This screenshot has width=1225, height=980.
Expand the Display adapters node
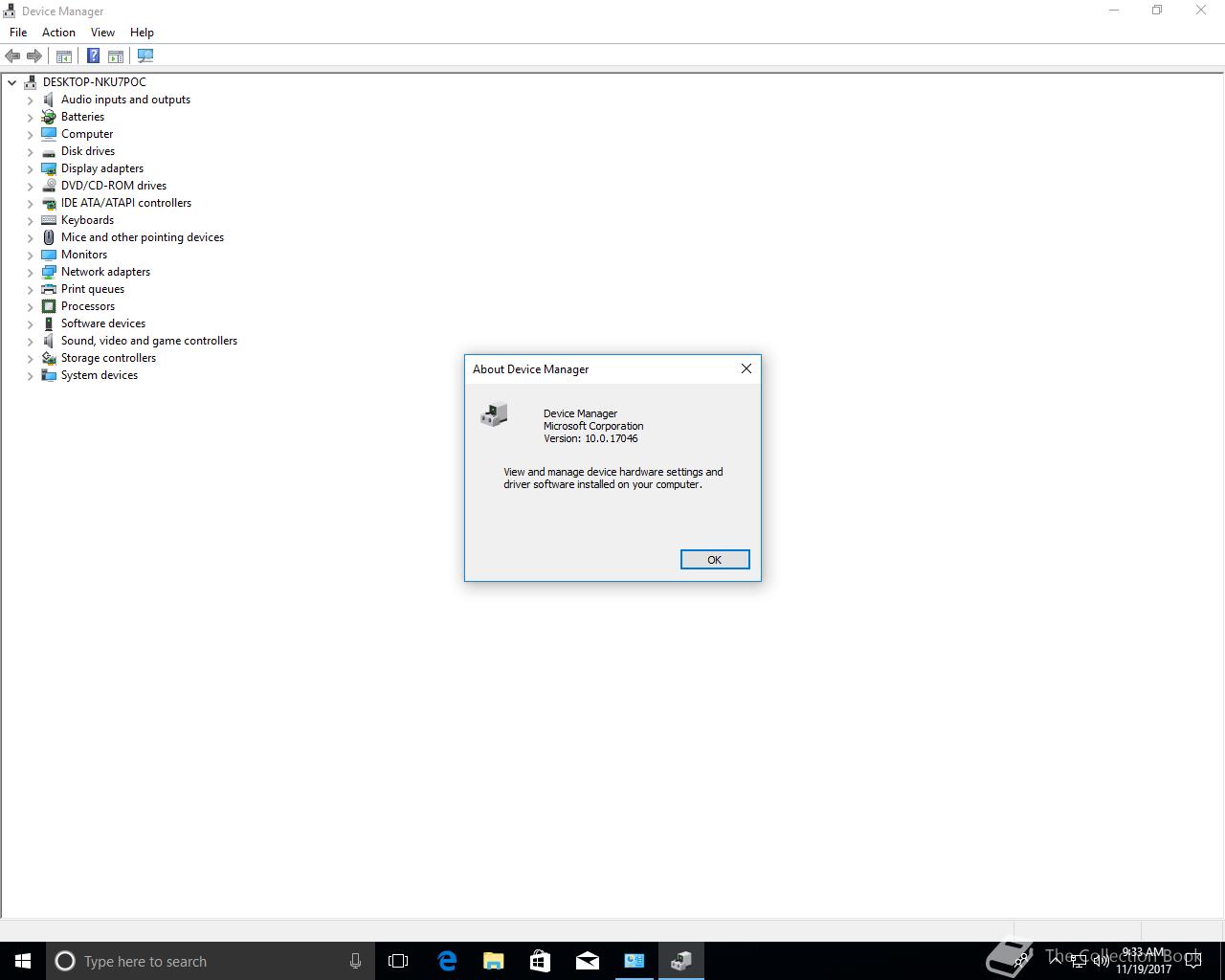pos(31,168)
